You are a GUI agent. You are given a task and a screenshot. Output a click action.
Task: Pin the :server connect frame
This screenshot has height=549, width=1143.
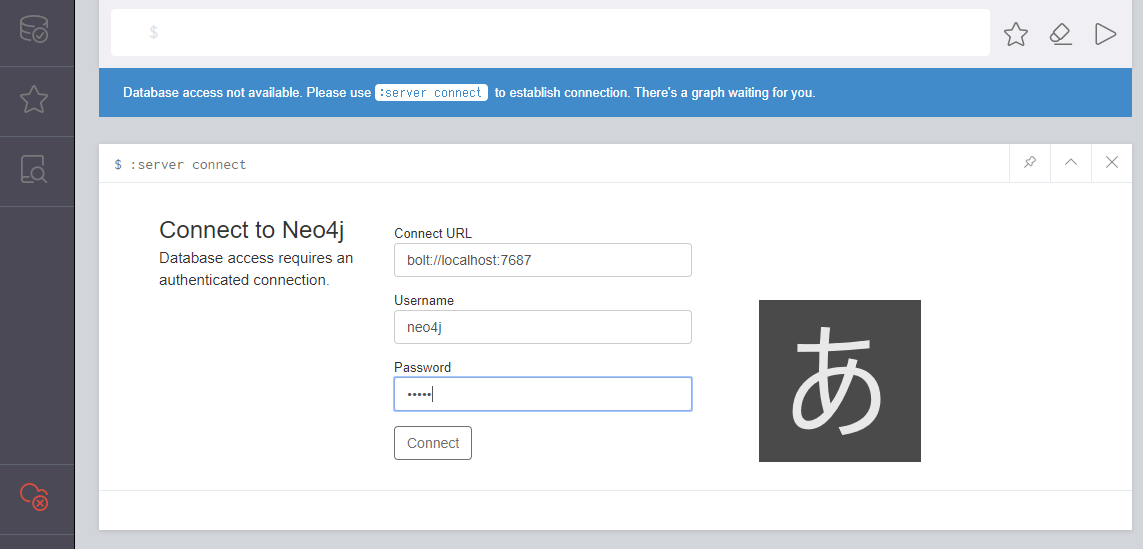(x=1029, y=163)
